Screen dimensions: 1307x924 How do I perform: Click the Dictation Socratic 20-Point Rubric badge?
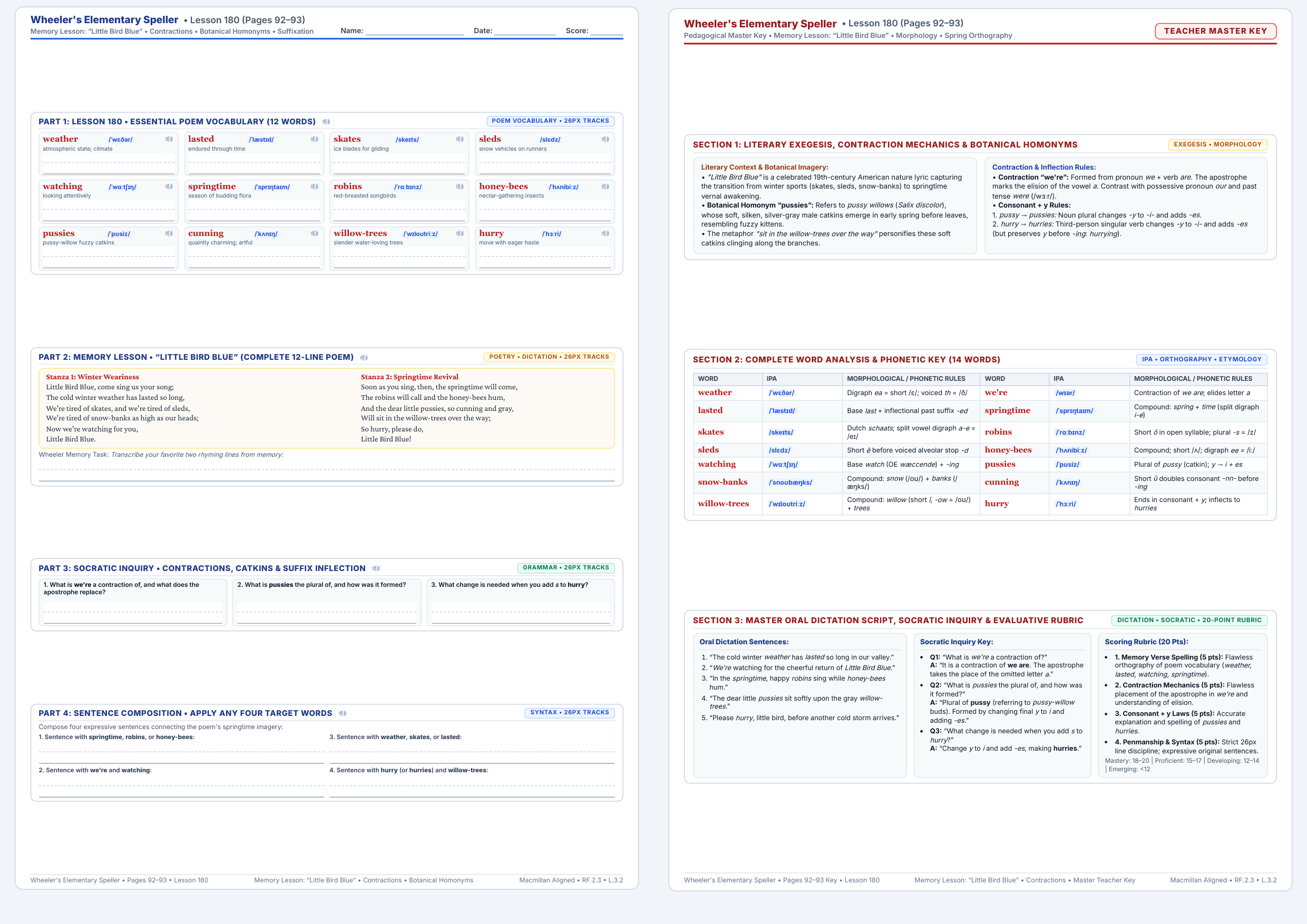[x=1189, y=620]
